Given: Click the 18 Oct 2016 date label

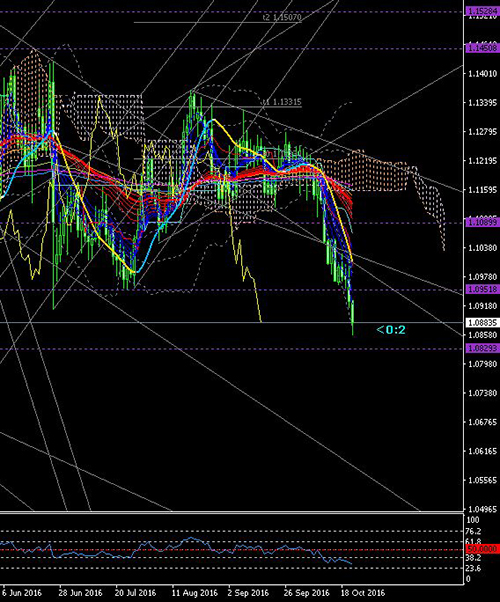Looking at the screenshot, I should pyautogui.click(x=363, y=593).
